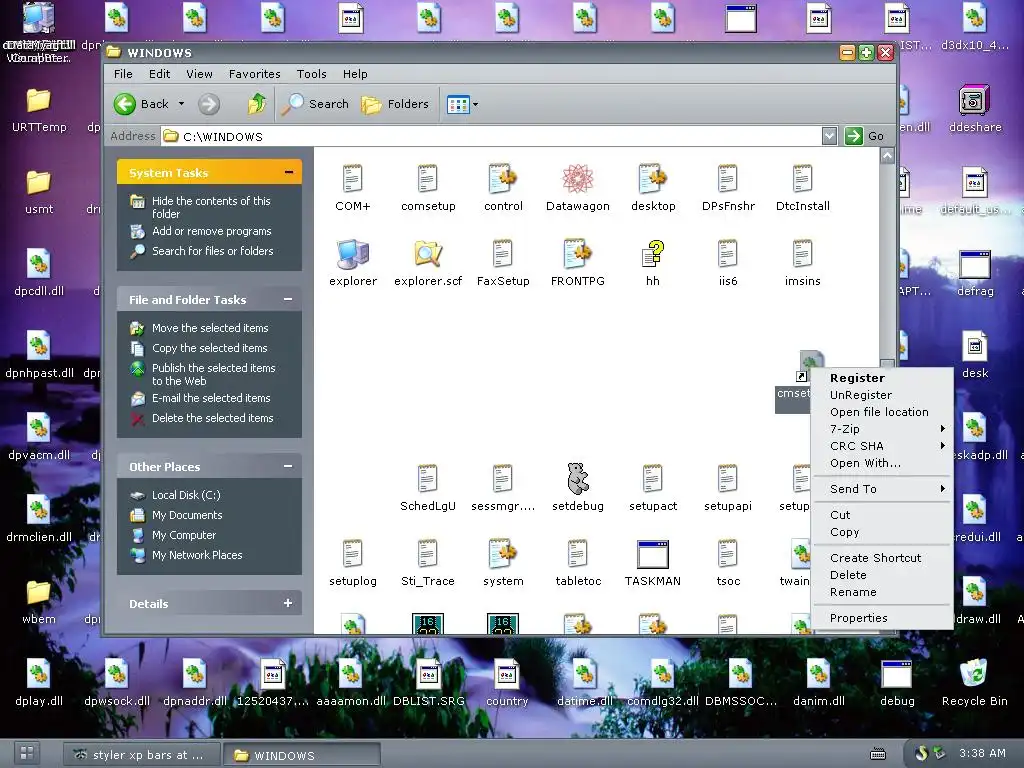1024x768 pixels.
Task: Go to Local Disk (C:) in Other Places
Action: (186, 495)
